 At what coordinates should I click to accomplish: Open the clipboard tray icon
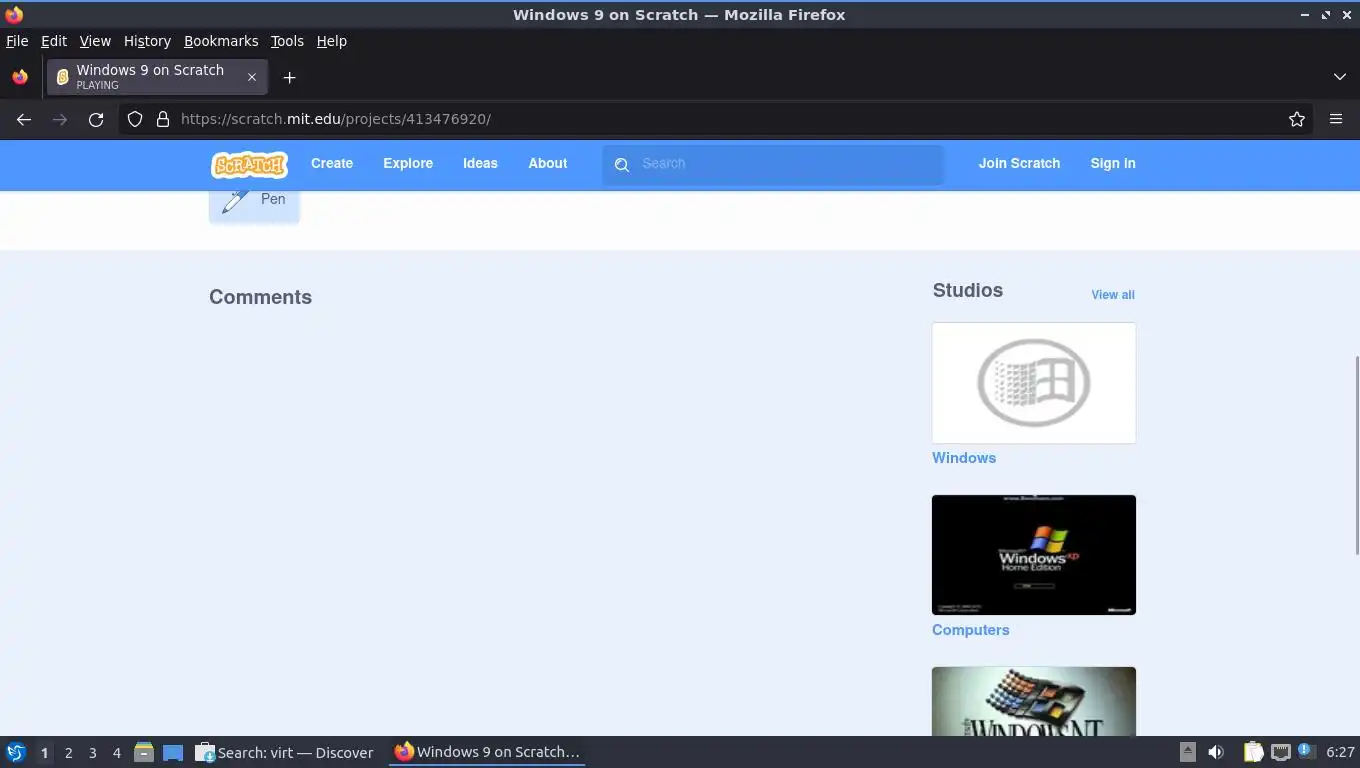(1253, 752)
